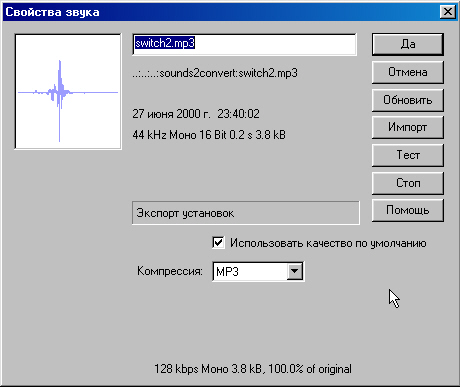
Task: Close the Свойства звука dialog window
Action: (x=448, y=12)
